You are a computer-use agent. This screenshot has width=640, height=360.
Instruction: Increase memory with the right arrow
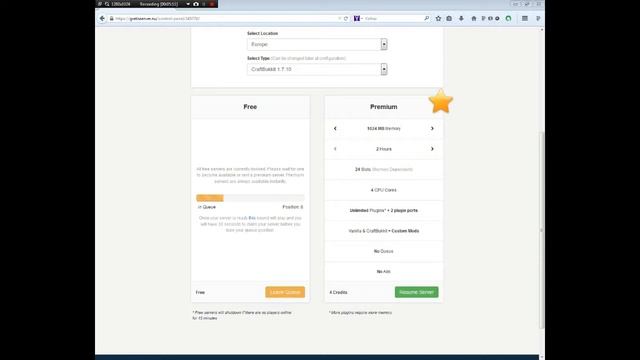pyautogui.click(x=432, y=129)
